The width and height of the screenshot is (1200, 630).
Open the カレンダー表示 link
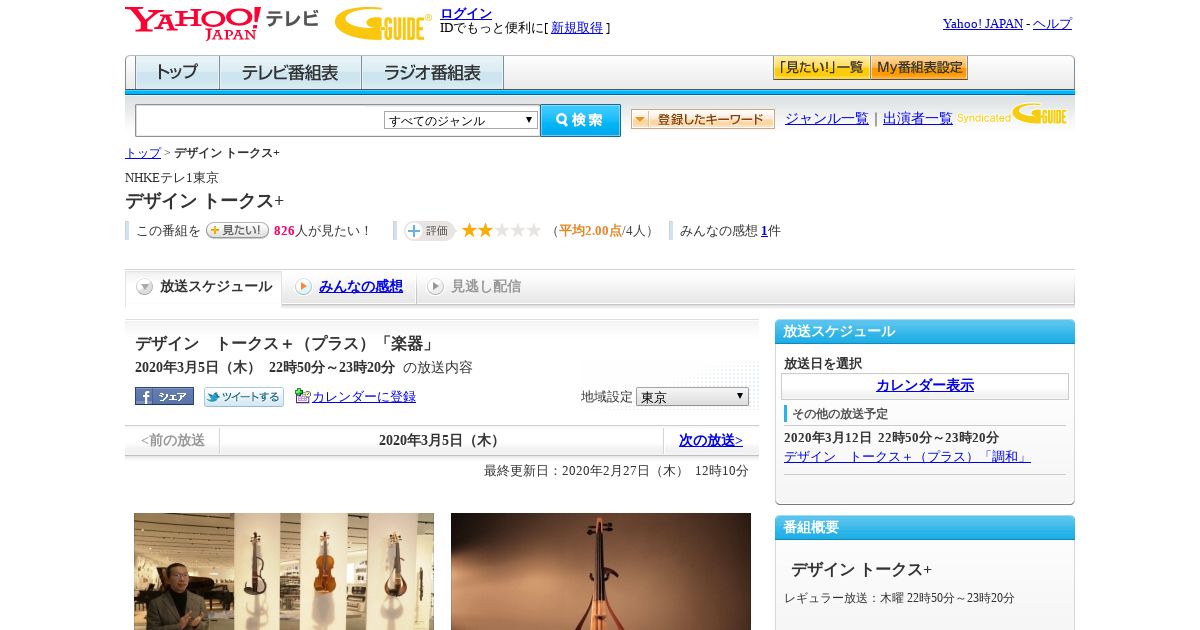[x=925, y=385]
